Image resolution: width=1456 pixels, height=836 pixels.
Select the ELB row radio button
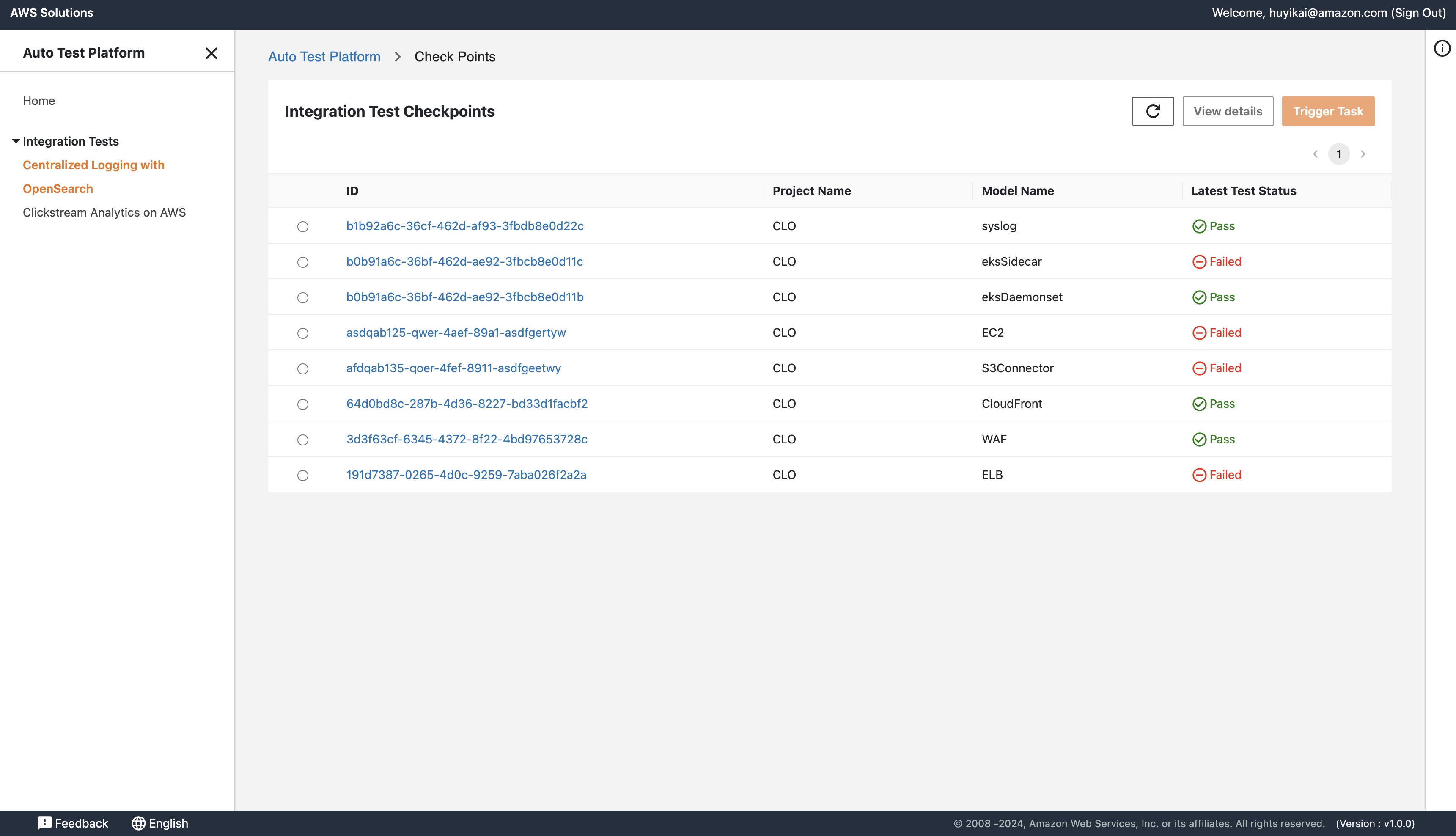(302, 476)
